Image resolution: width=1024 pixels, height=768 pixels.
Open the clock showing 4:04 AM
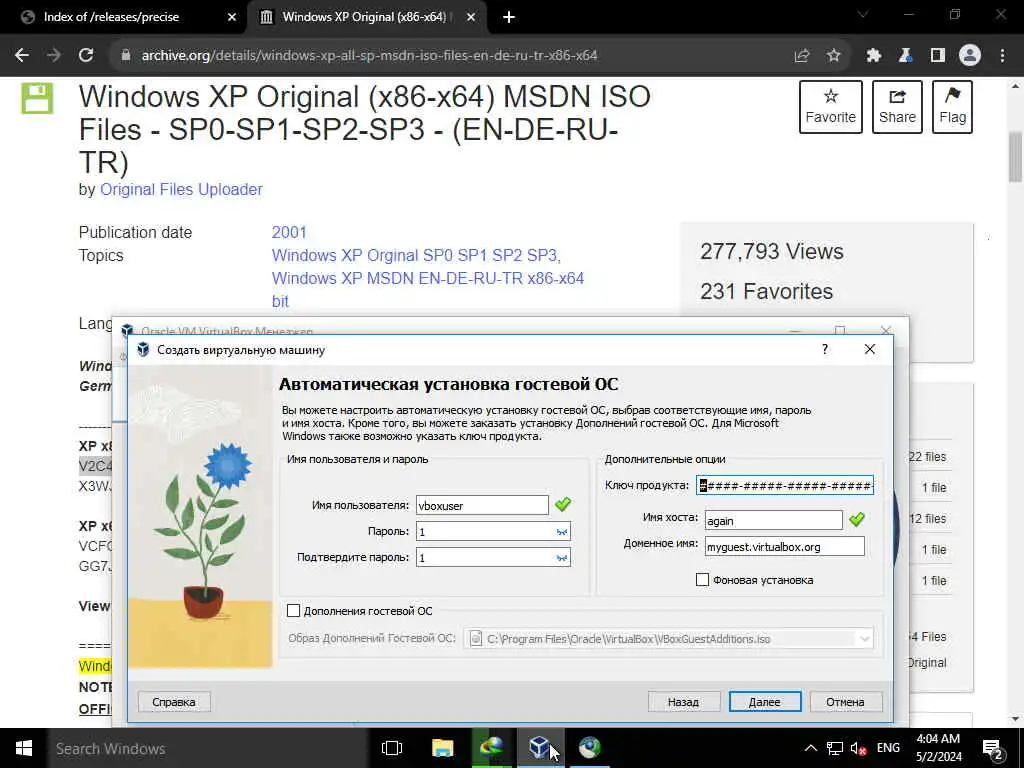click(938, 748)
